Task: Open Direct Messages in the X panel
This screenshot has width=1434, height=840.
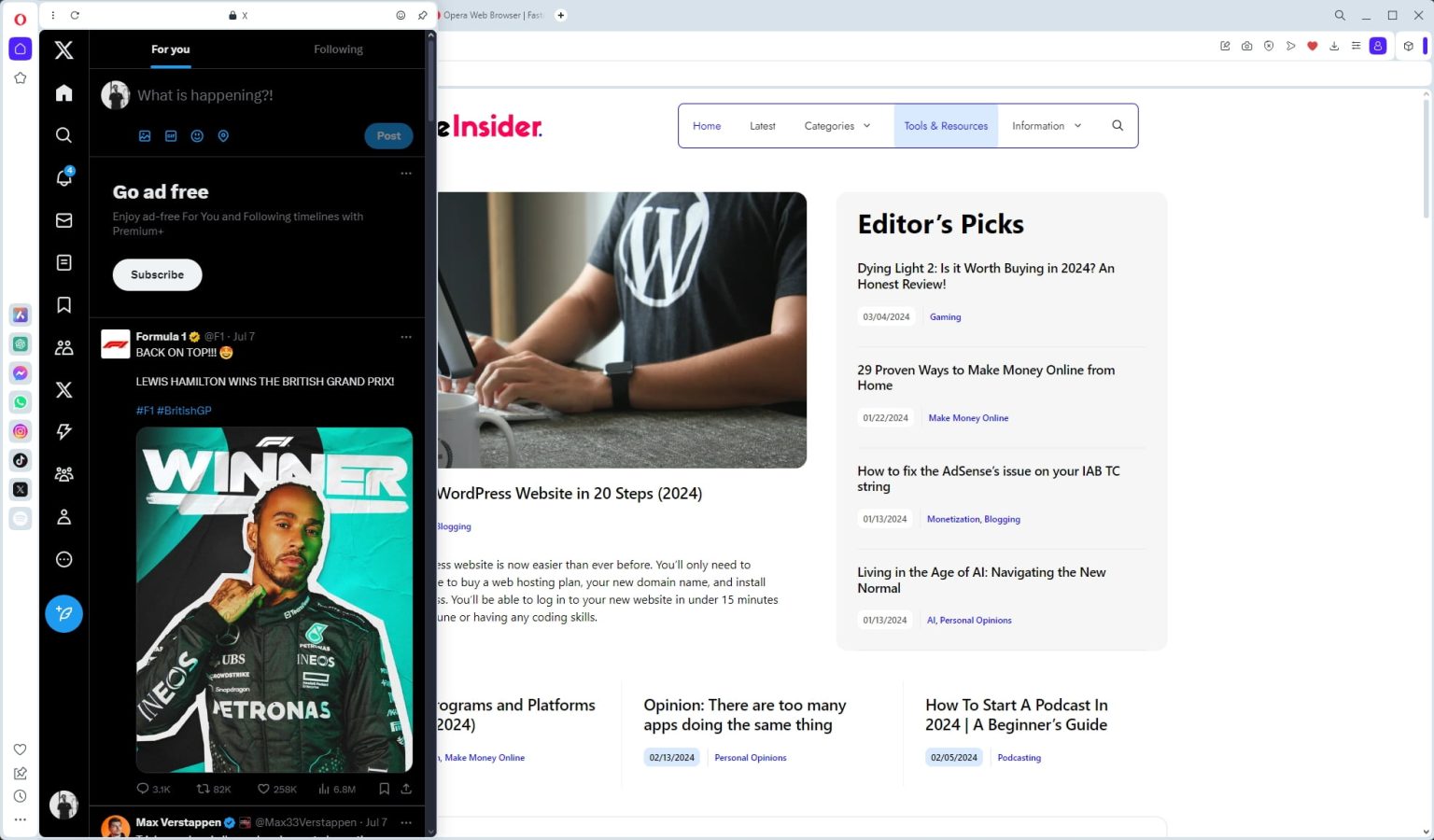Action: point(63,220)
